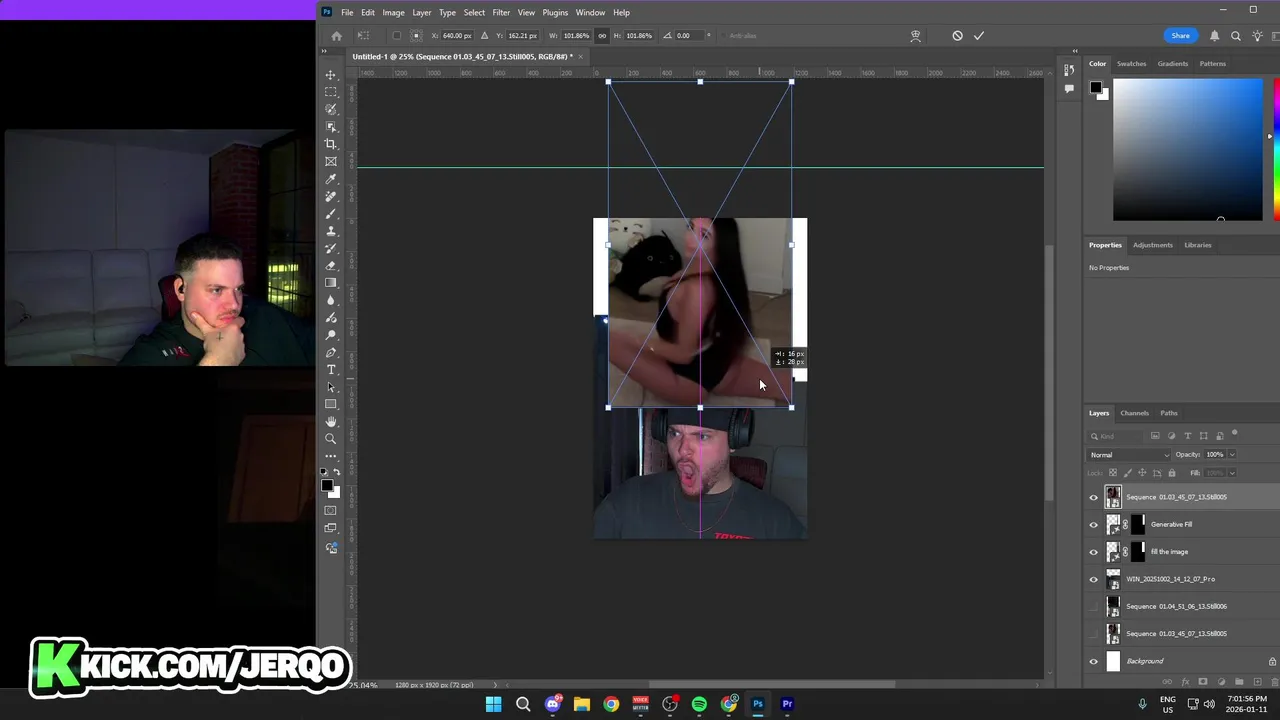Select the Brush tool
This screenshot has width=1280, height=720.
point(331,214)
